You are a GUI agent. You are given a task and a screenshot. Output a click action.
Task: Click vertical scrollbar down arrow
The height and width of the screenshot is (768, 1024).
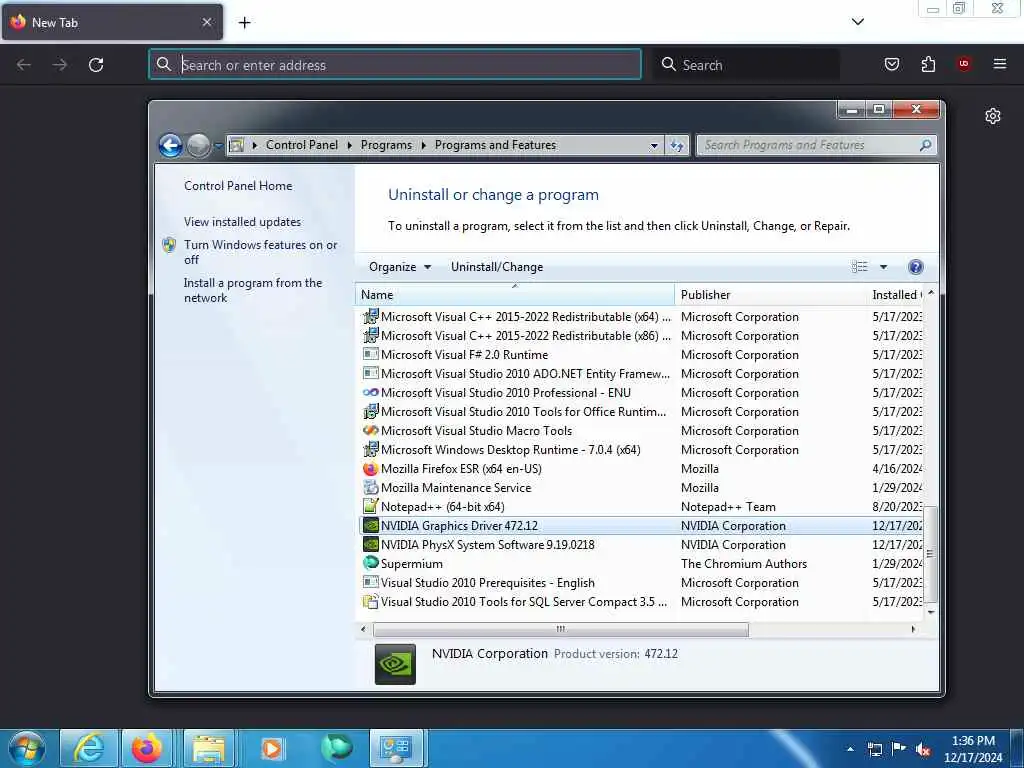coord(931,613)
